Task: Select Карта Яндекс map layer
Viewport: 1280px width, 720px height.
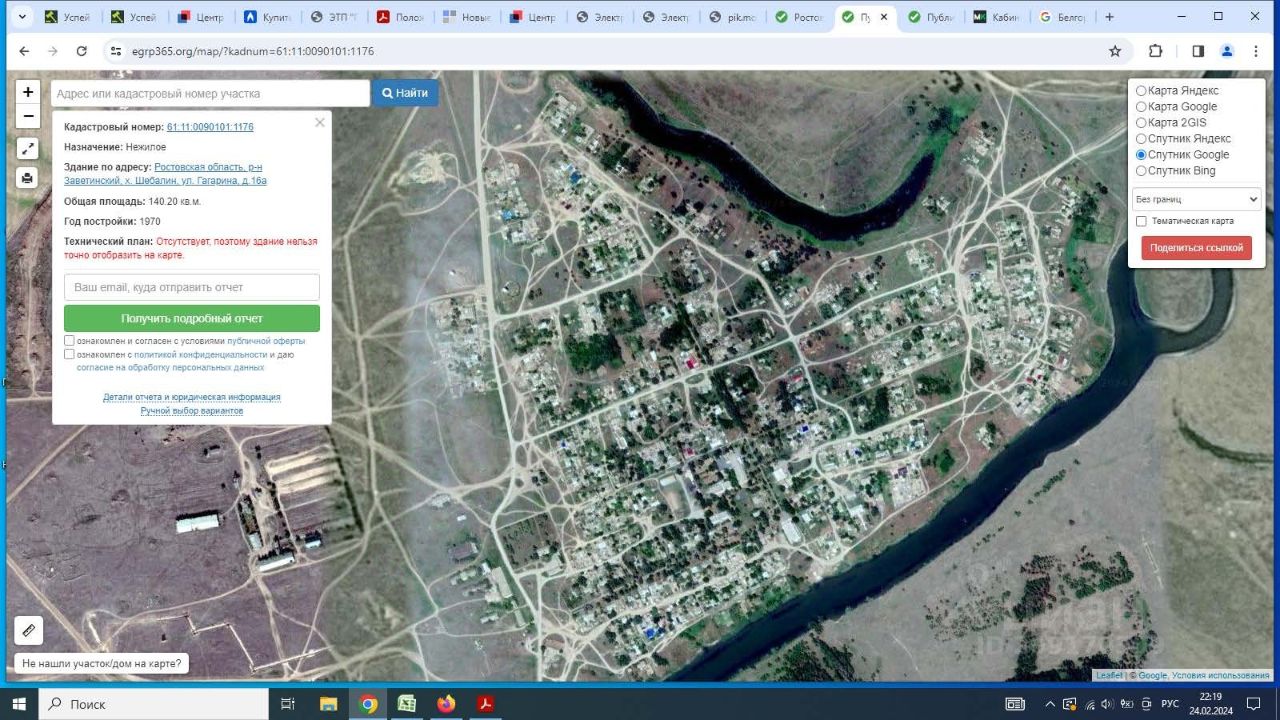Action: coord(1141,91)
